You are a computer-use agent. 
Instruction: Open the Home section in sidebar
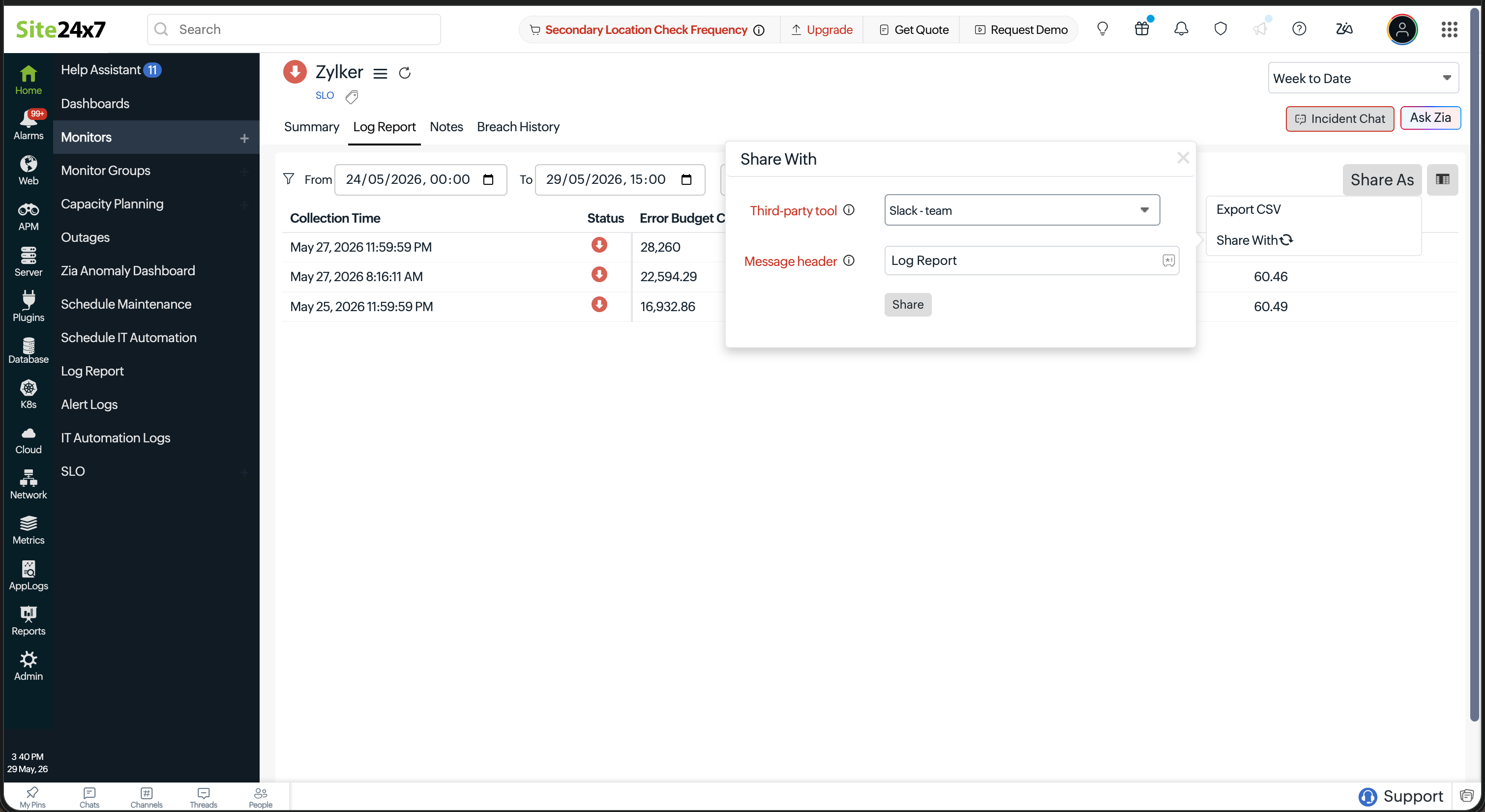[x=28, y=80]
